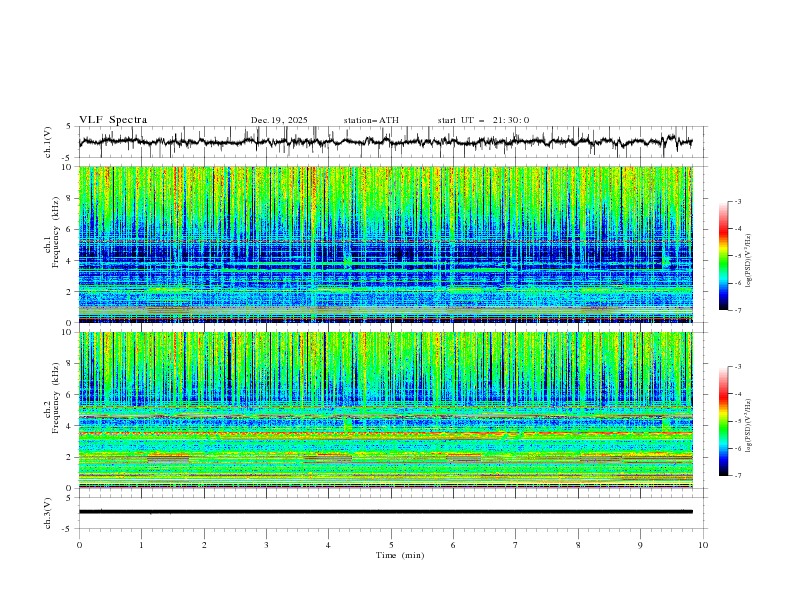Image resolution: width=792 pixels, height=612 pixels.
Task: Click the time axis tick label '7'
Action: [516, 545]
